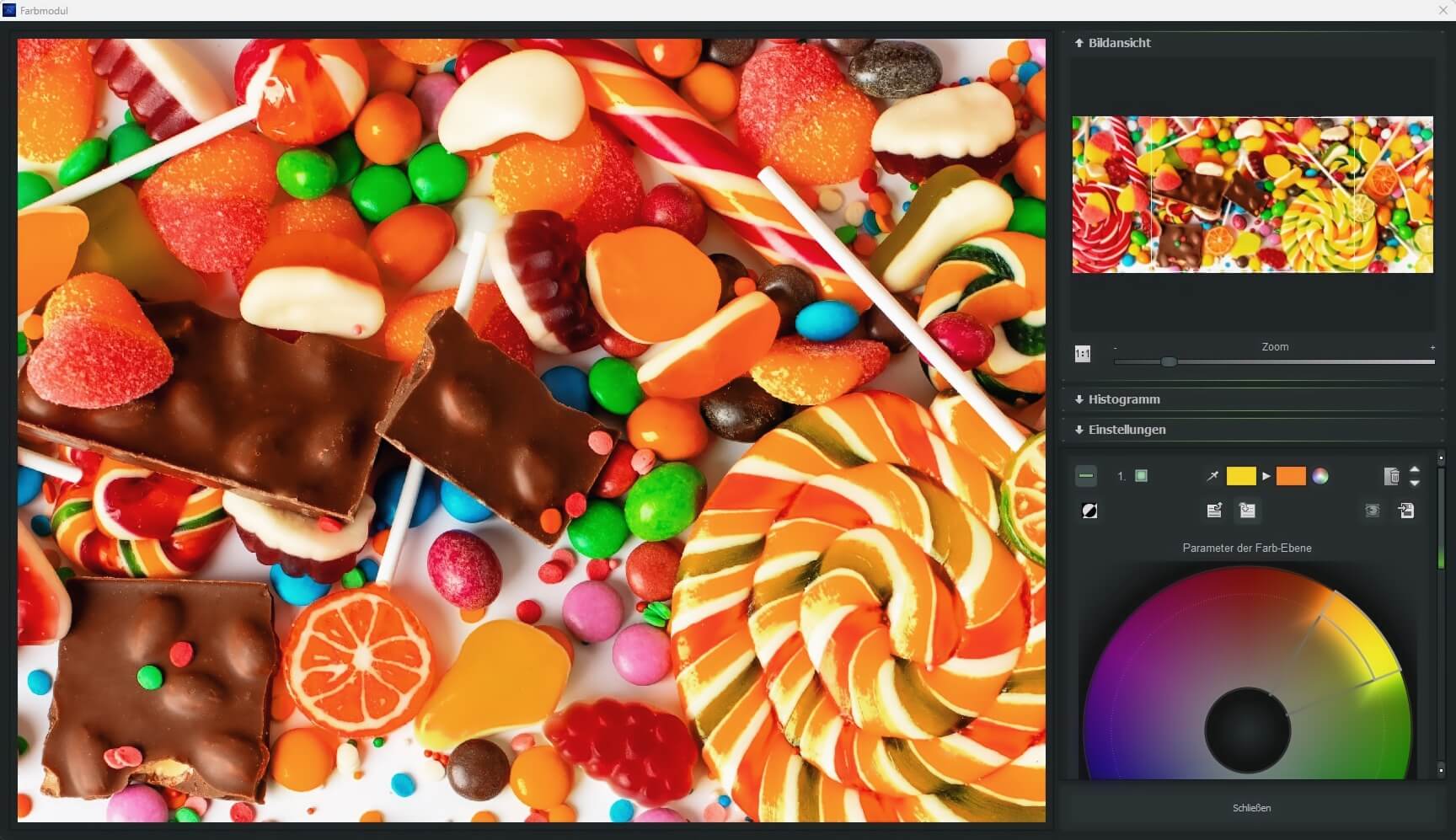Set zoom to 1:1 view
This screenshot has height=840, width=1456.
point(1083,355)
